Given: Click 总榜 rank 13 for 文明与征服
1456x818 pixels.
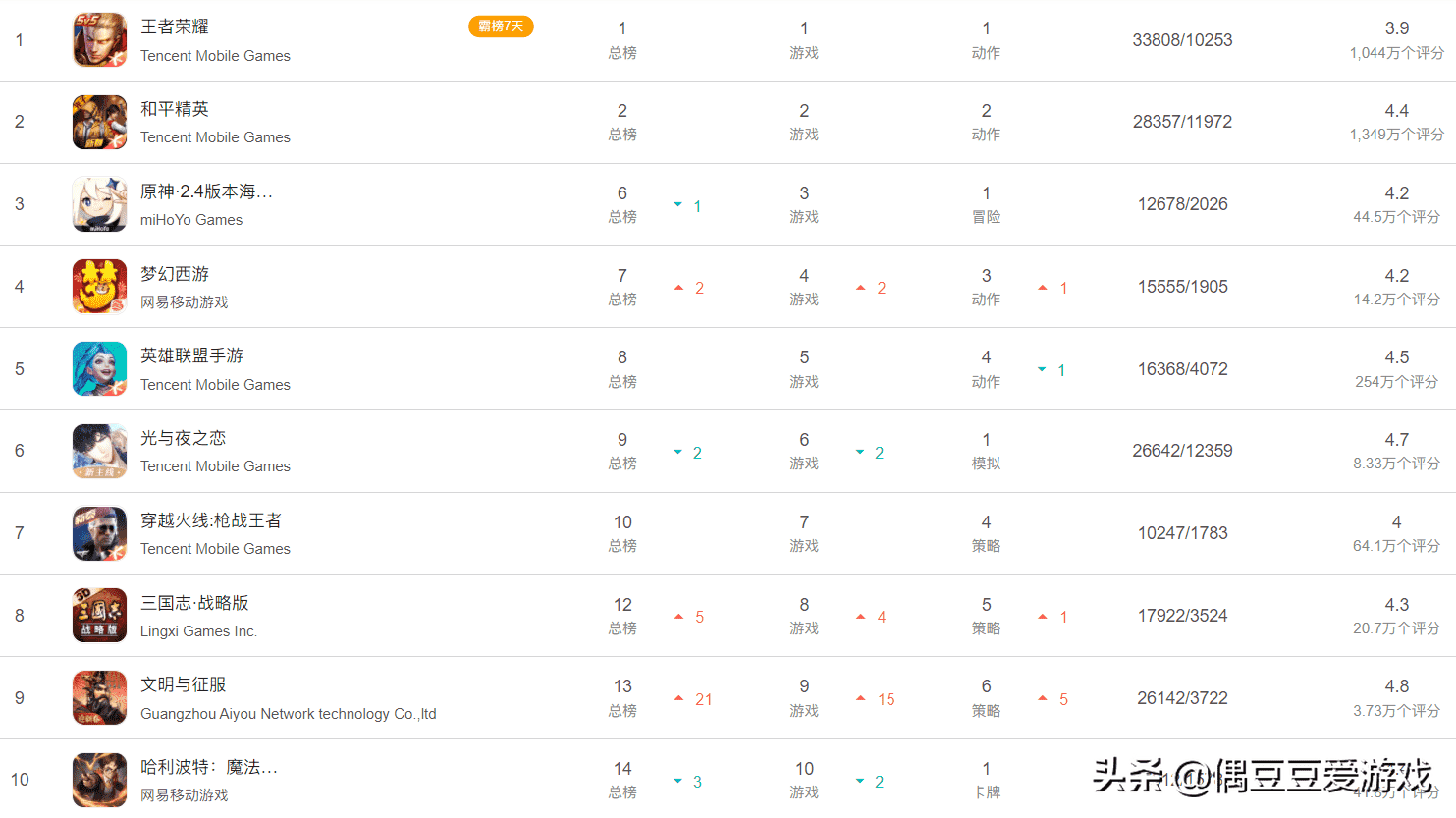Looking at the screenshot, I should point(622,698).
